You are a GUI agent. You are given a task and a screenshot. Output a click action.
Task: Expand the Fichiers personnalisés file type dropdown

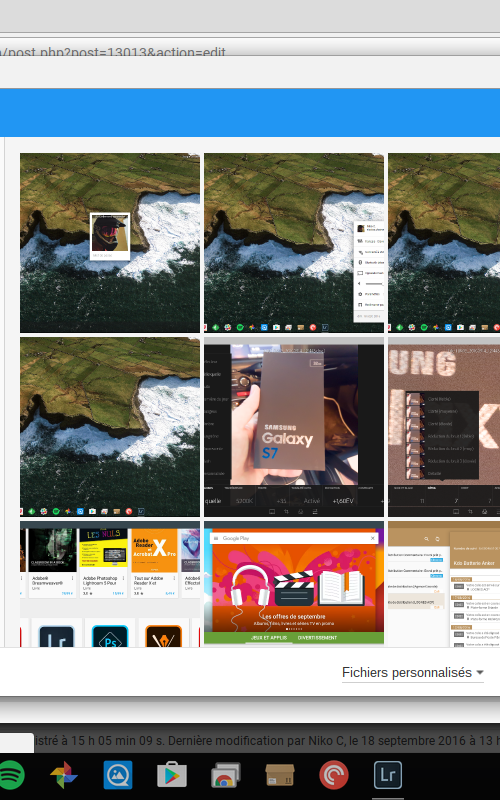413,672
